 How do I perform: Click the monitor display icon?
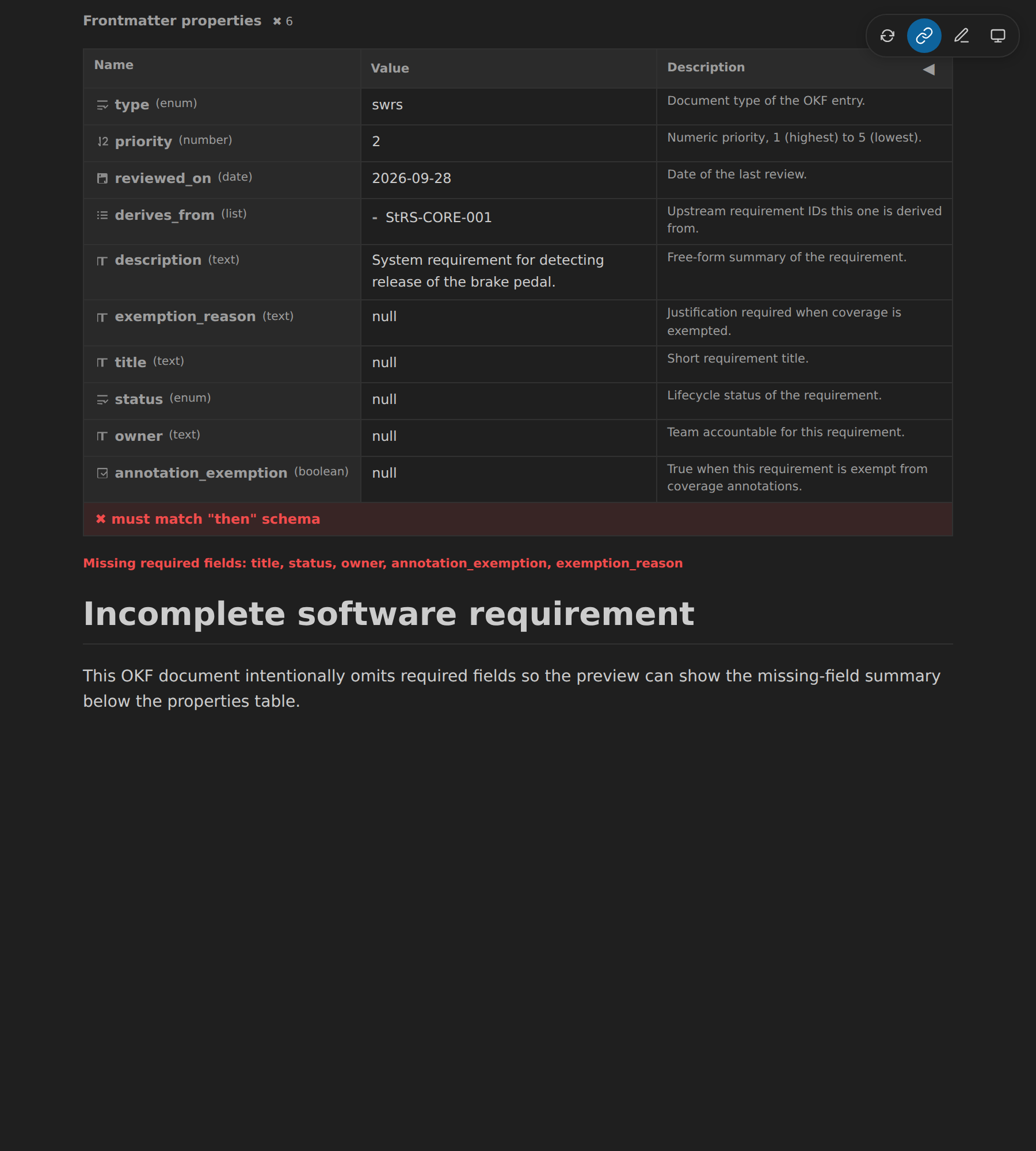[998, 36]
